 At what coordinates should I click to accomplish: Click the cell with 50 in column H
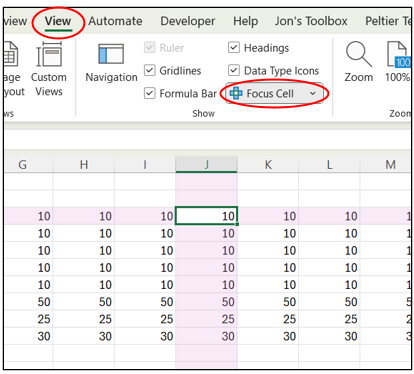click(x=84, y=302)
